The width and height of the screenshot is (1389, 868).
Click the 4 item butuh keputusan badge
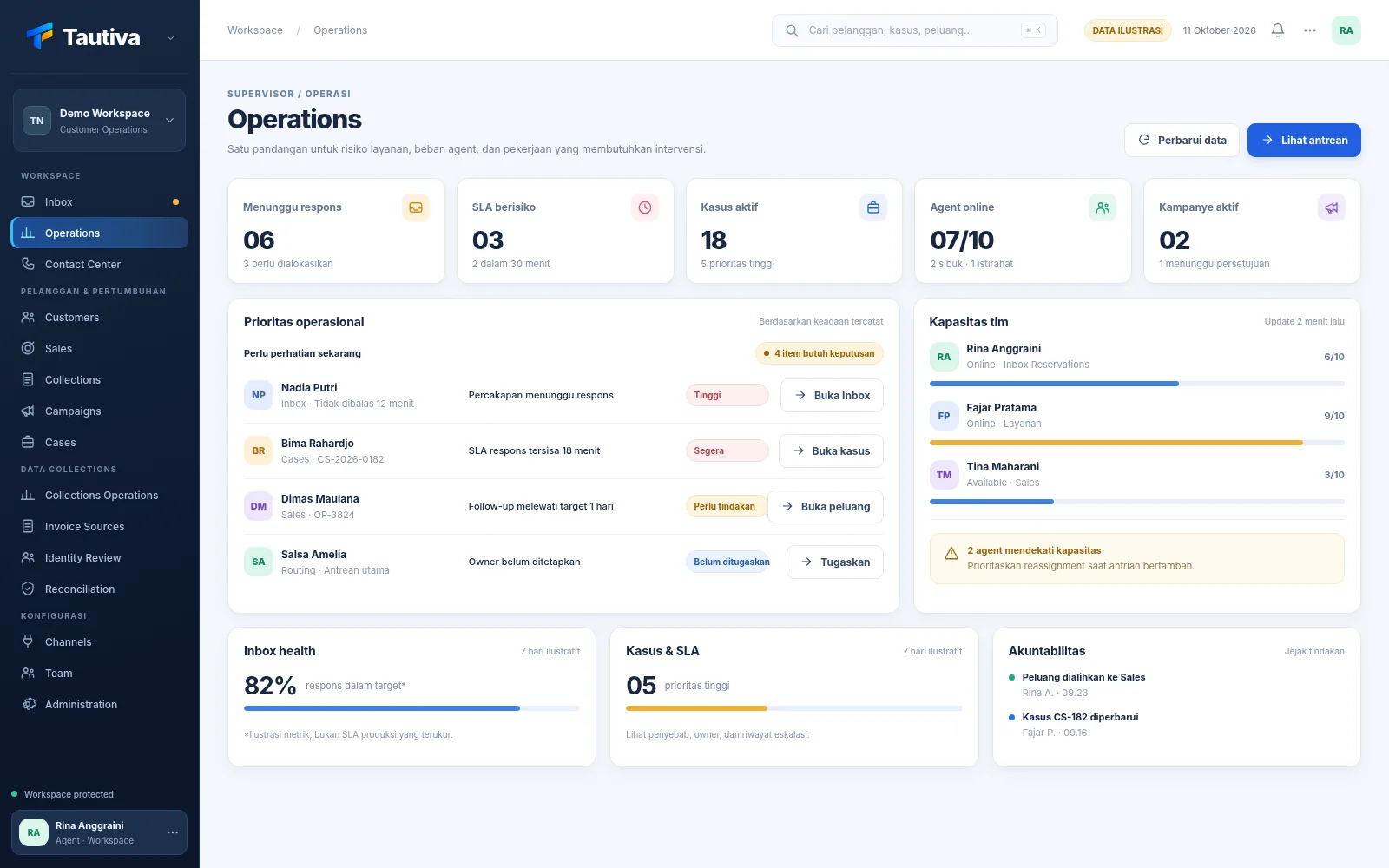(820, 353)
